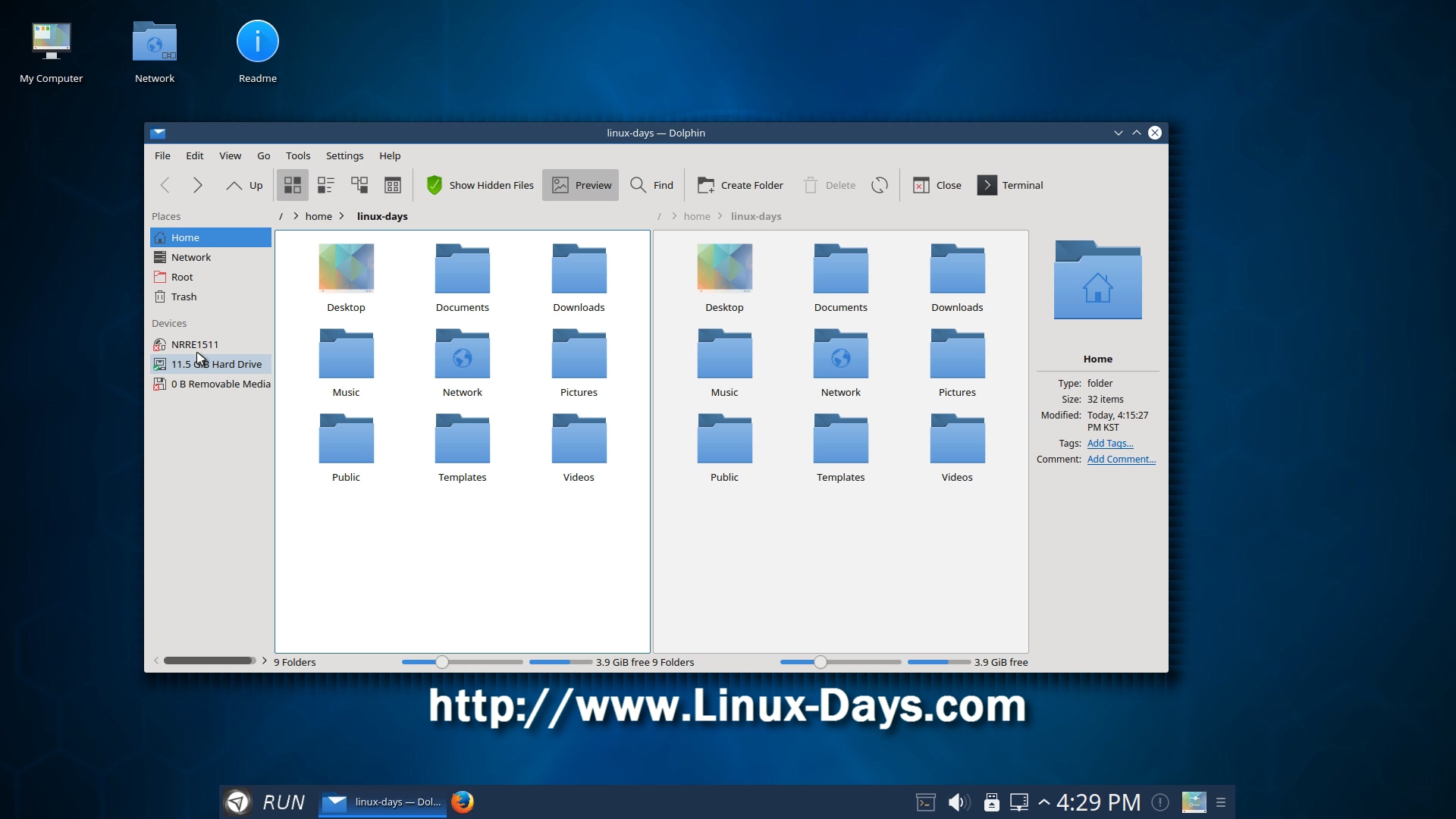1456x819 pixels.
Task: Switch to Compact view mode
Action: pyautogui.click(x=326, y=185)
